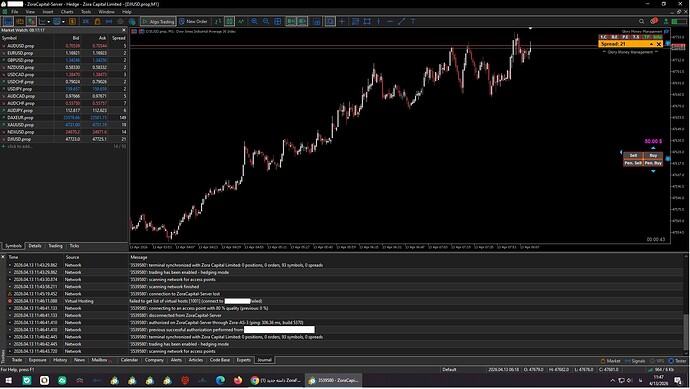Draw a vertical line tool
690x389 pixels.
[378, 21]
